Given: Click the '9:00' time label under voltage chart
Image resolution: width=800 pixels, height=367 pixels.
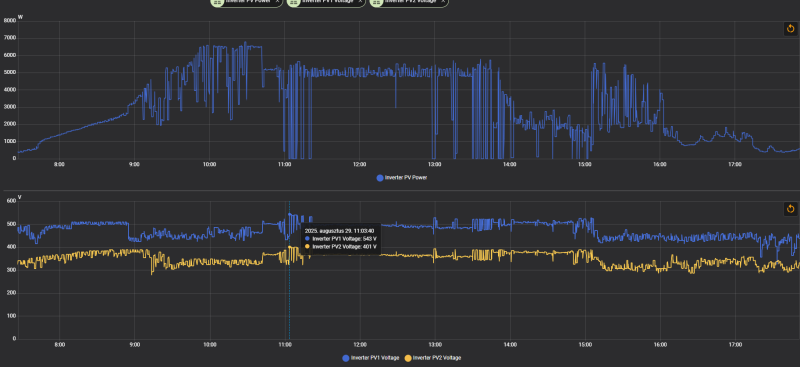Looking at the screenshot, I should tap(134, 345).
